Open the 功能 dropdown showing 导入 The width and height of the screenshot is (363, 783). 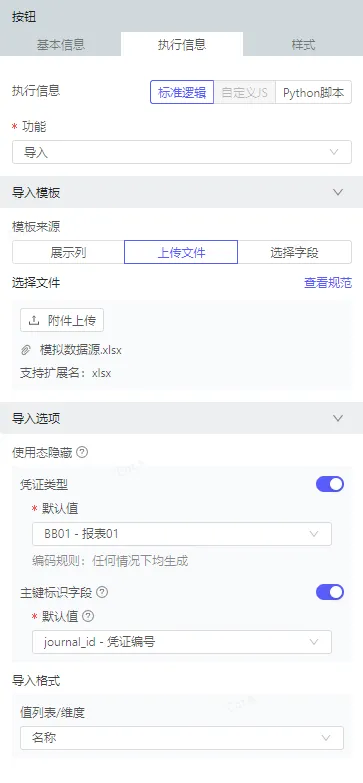(182, 152)
